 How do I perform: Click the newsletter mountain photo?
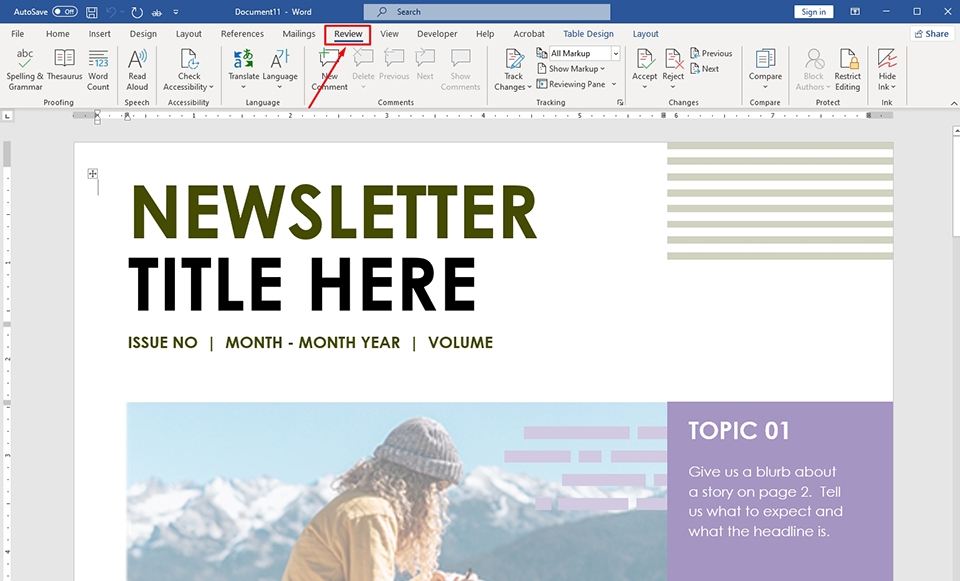[397, 492]
